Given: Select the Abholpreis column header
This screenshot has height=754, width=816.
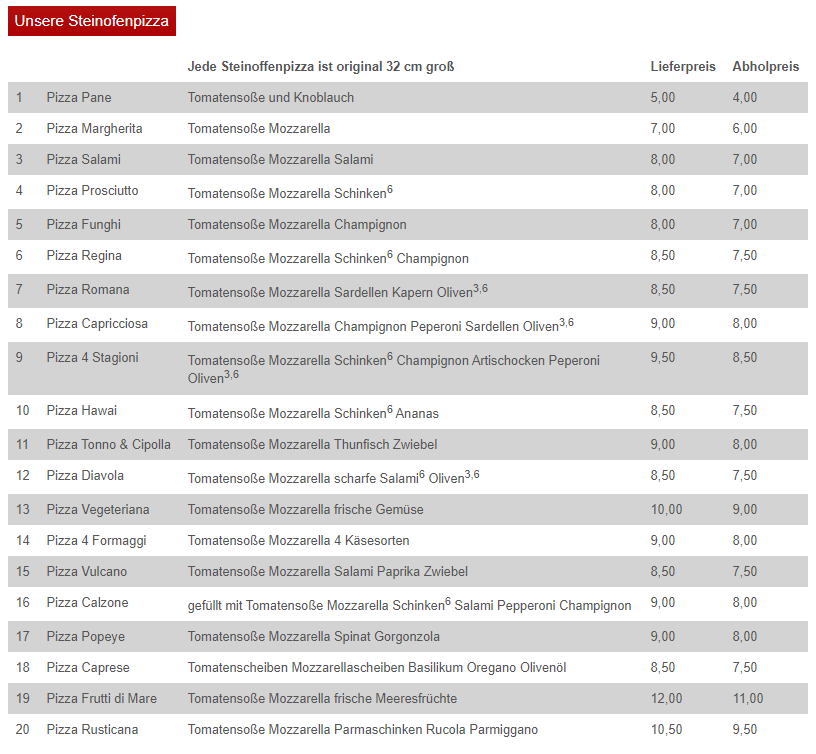Looking at the screenshot, I should [766, 67].
